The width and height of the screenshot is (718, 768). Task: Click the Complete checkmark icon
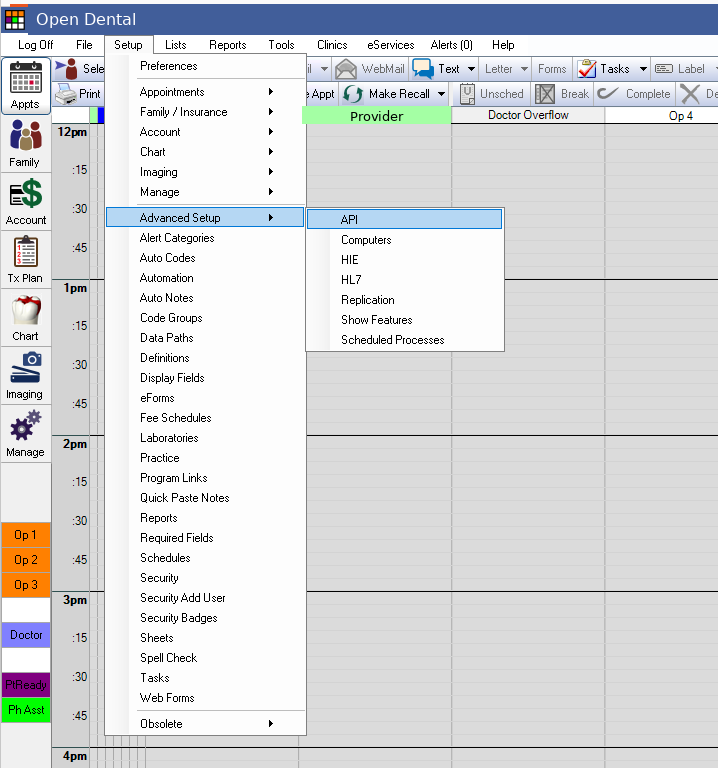click(x=608, y=93)
